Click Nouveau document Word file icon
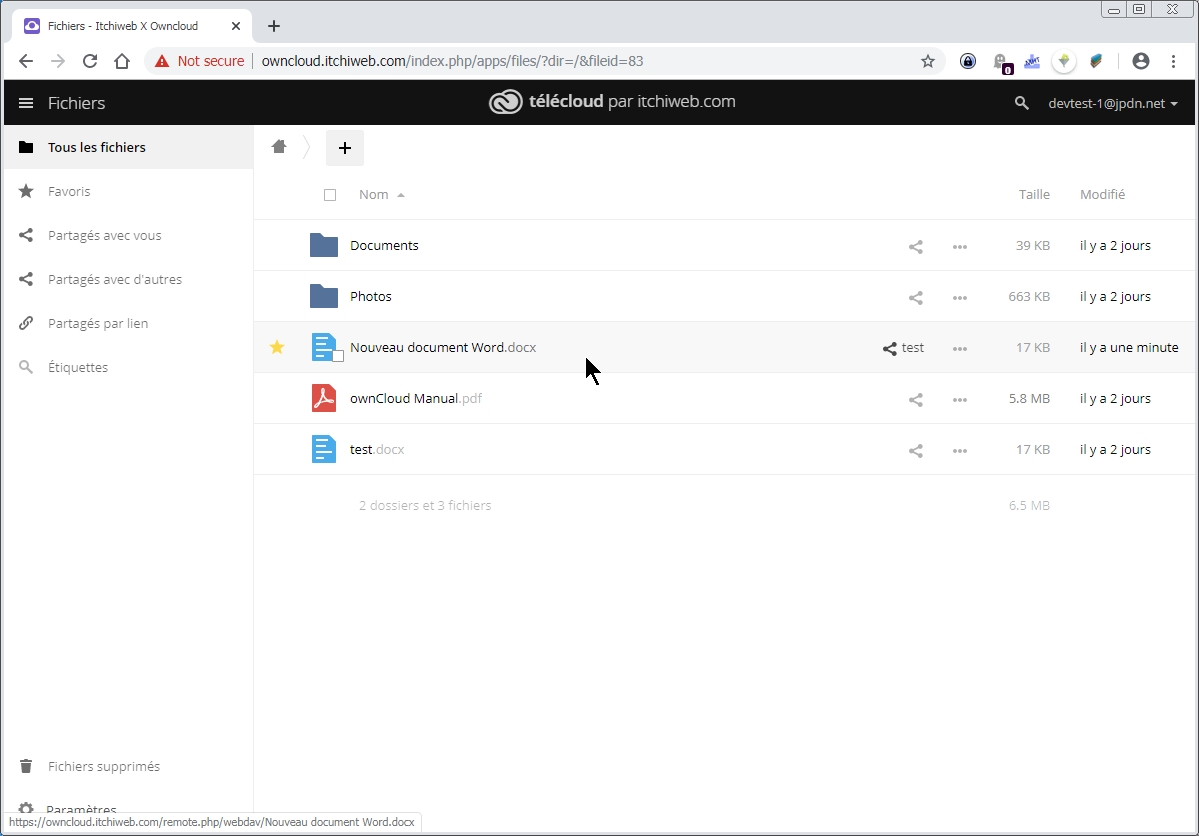This screenshot has width=1199, height=836. tap(324, 347)
